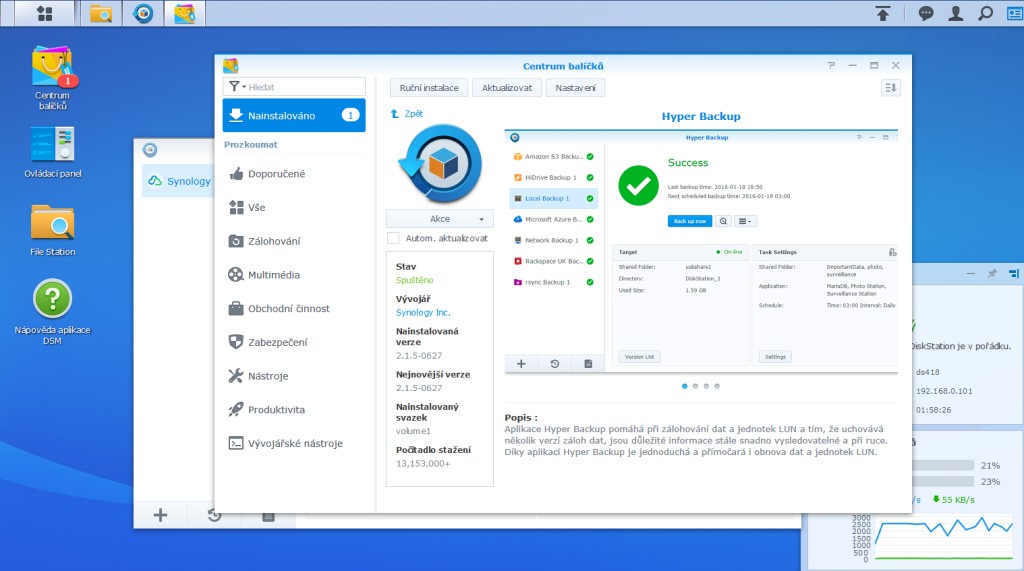Select the Nainstalováno category
Screen dimensions: 1024x571
coord(294,116)
